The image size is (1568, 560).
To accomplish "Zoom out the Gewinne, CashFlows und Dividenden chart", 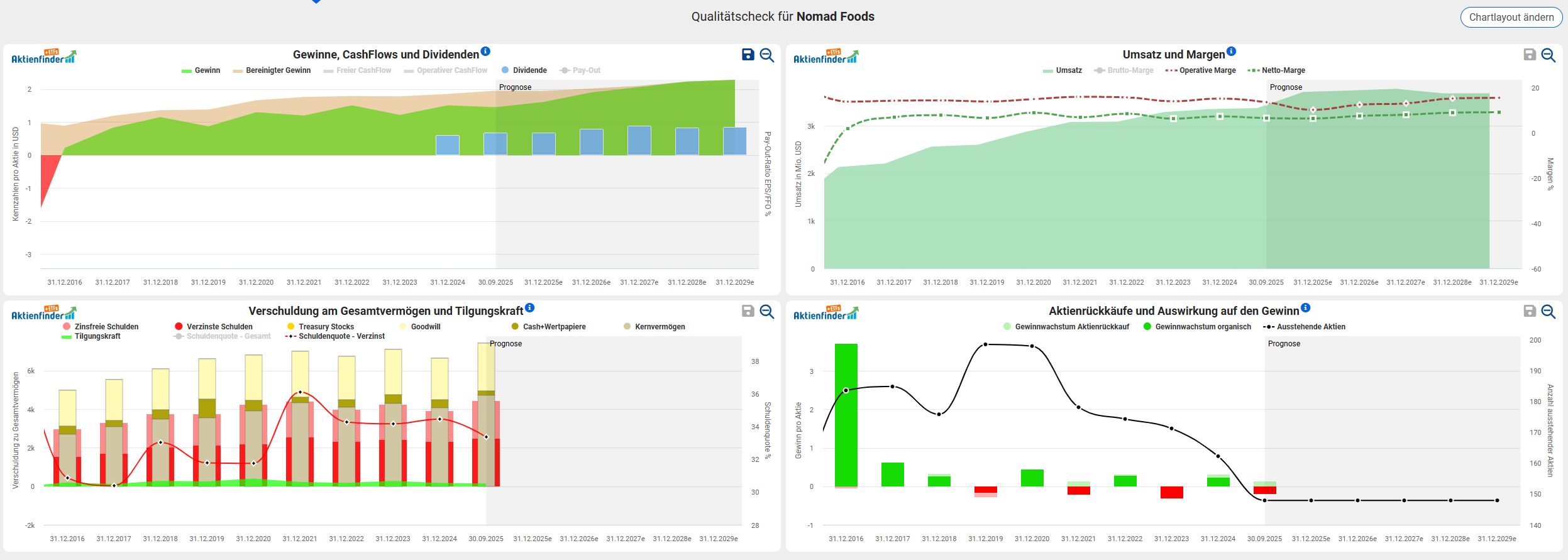I will click(767, 55).
